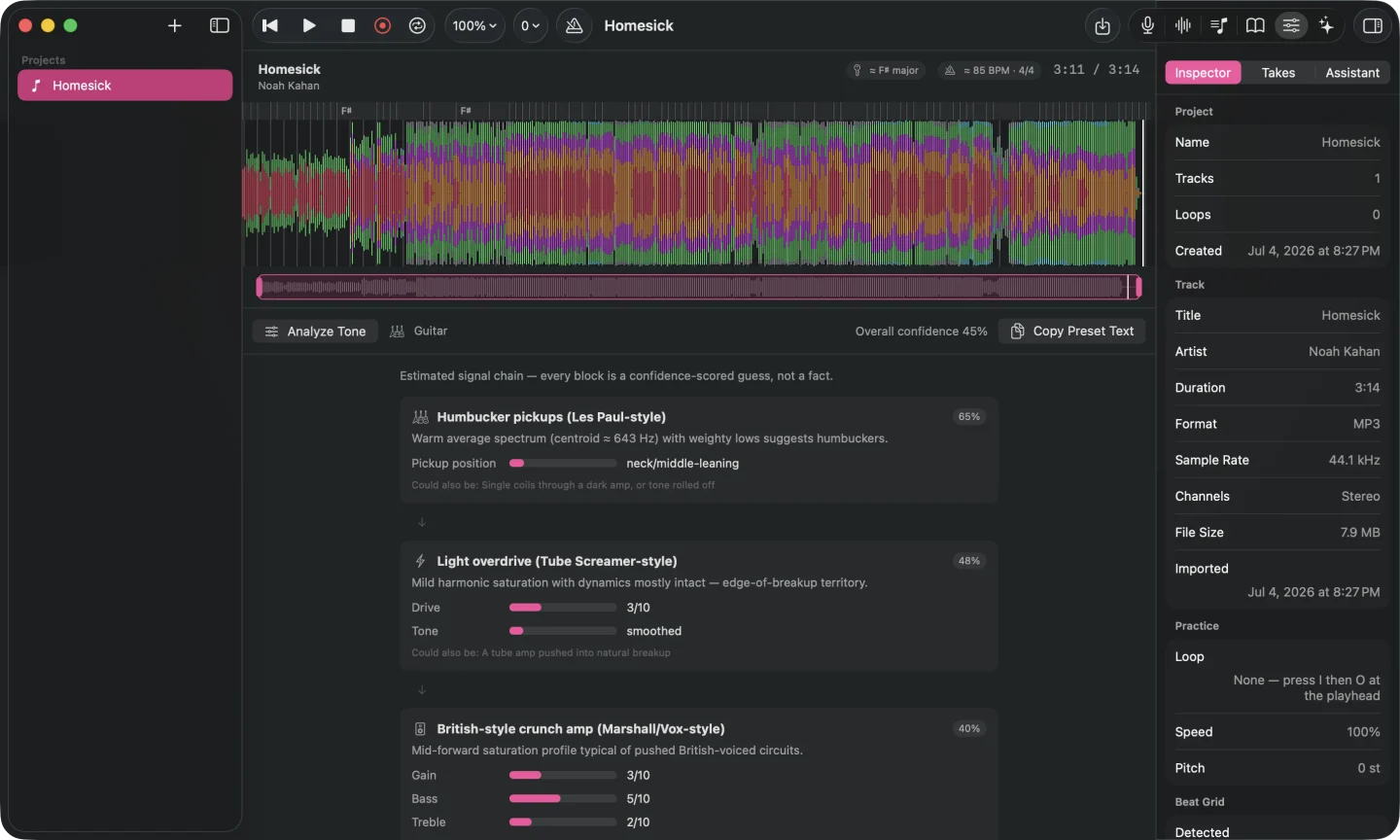Click the left handle of the overview scrubber

click(x=260, y=287)
